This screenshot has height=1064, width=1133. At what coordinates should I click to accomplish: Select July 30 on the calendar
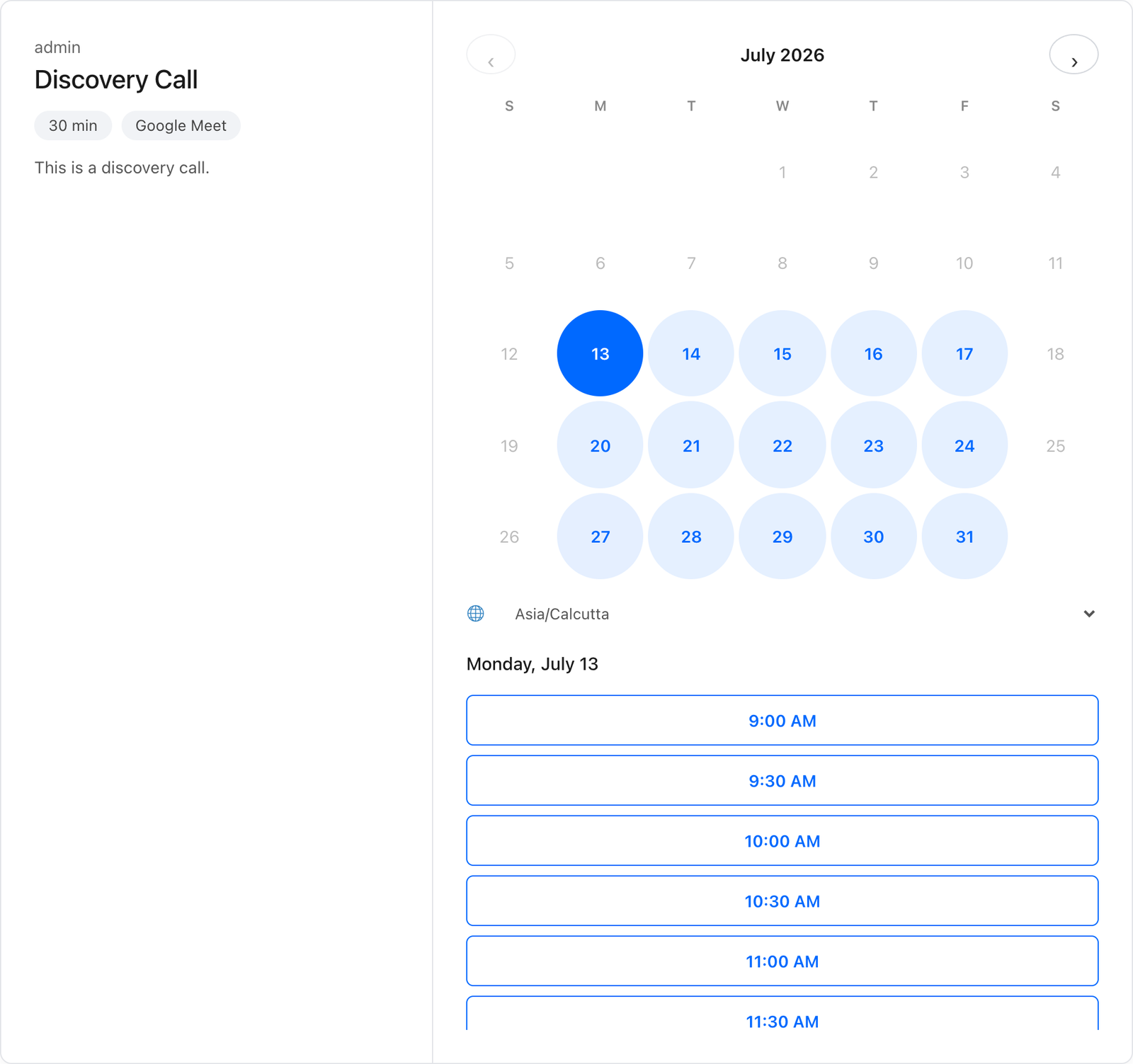pos(873,536)
